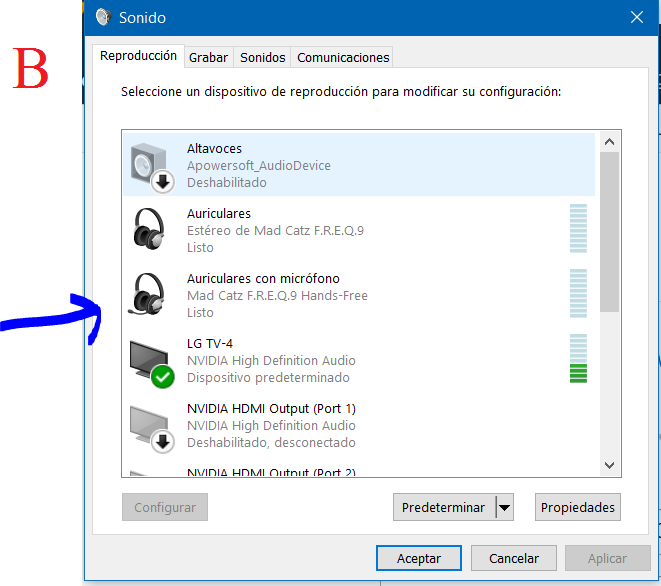Viewport: 661px width, 586px height.
Task: Click the Auriculares con micrófono headset icon
Action: [x=148, y=294]
